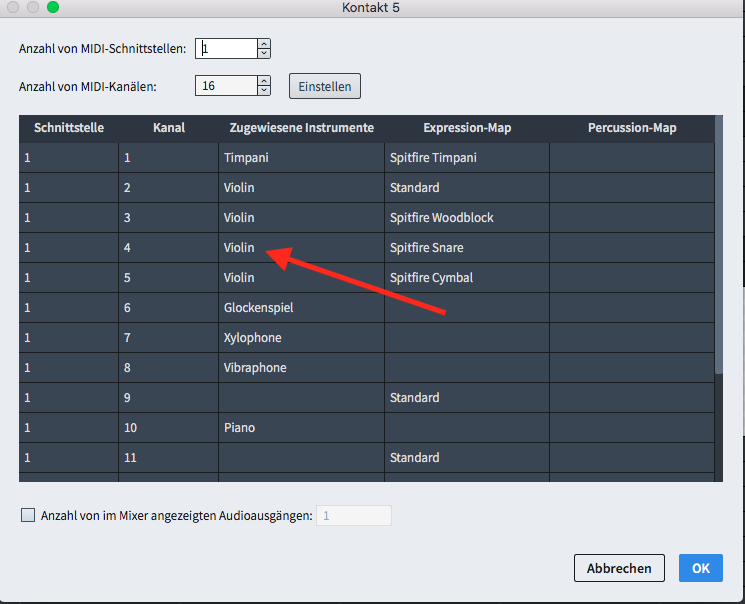Enable the Mixer Audioausgängen checkbox
The image size is (745, 604).
point(28,515)
